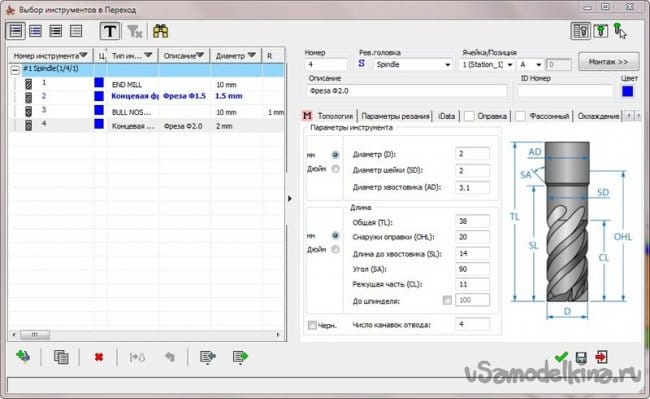
Task: Click the Число канавок отвода field
Action: tap(472, 324)
